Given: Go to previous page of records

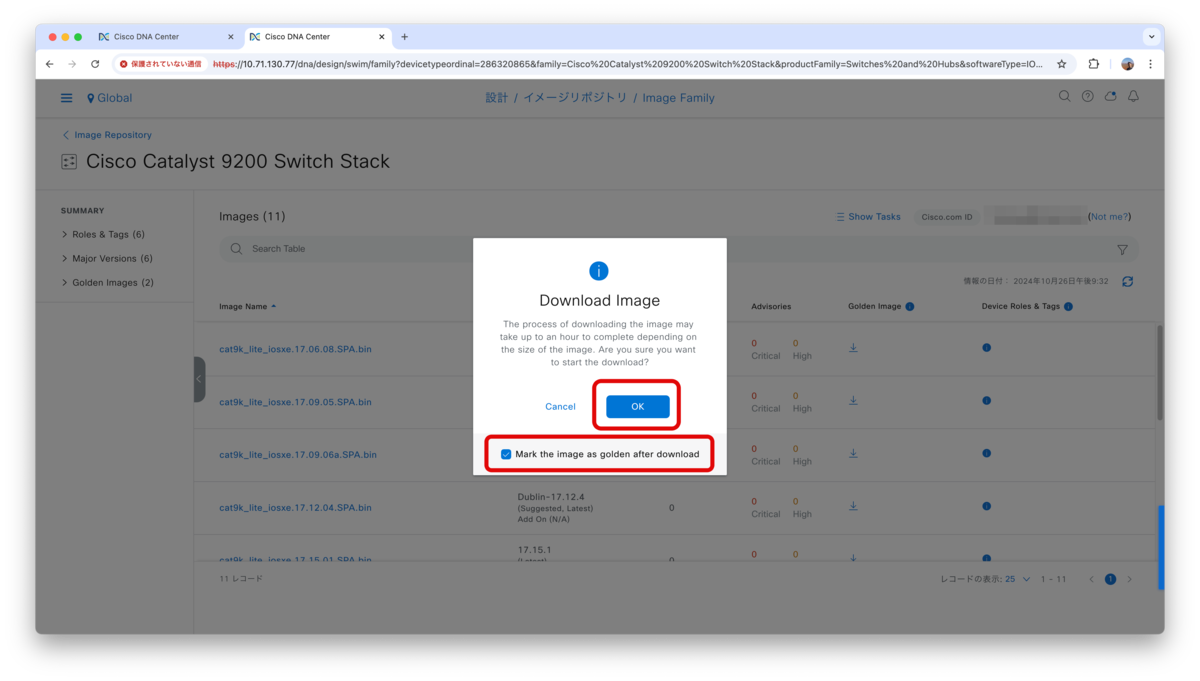Looking at the screenshot, I should pos(1091,579).
